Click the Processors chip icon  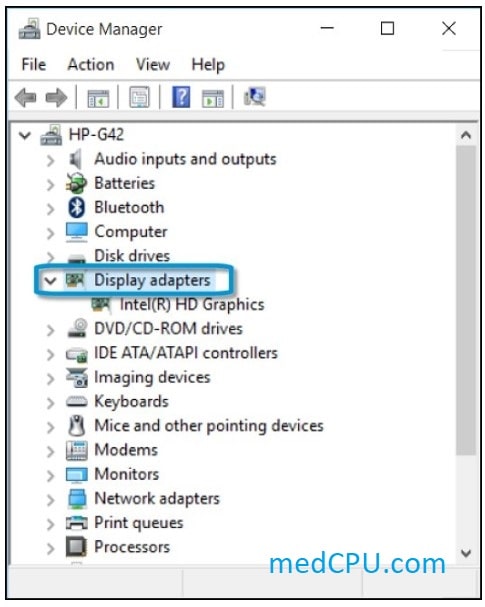coord(76,547)
